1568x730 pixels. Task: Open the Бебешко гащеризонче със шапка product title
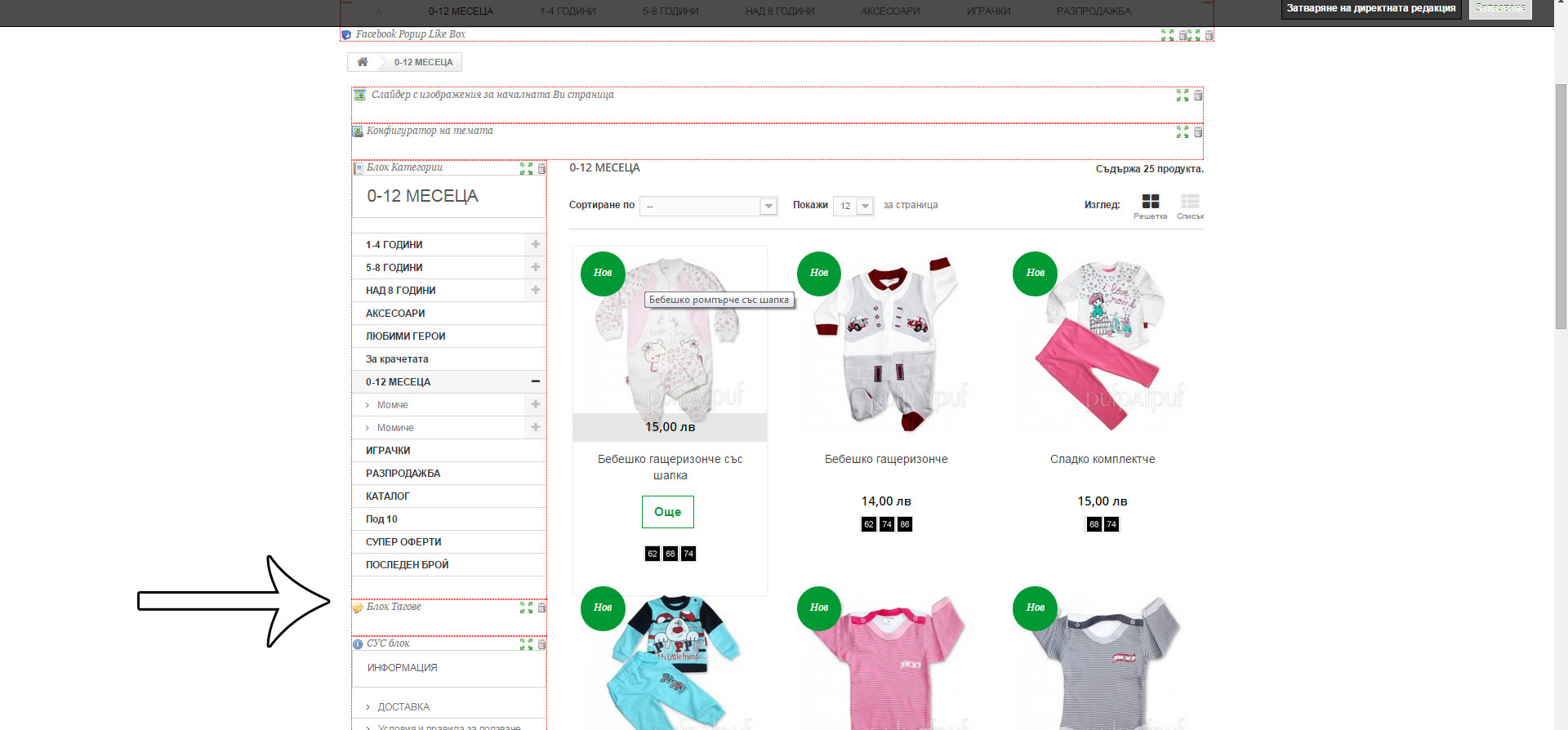[x=670, y=467]
